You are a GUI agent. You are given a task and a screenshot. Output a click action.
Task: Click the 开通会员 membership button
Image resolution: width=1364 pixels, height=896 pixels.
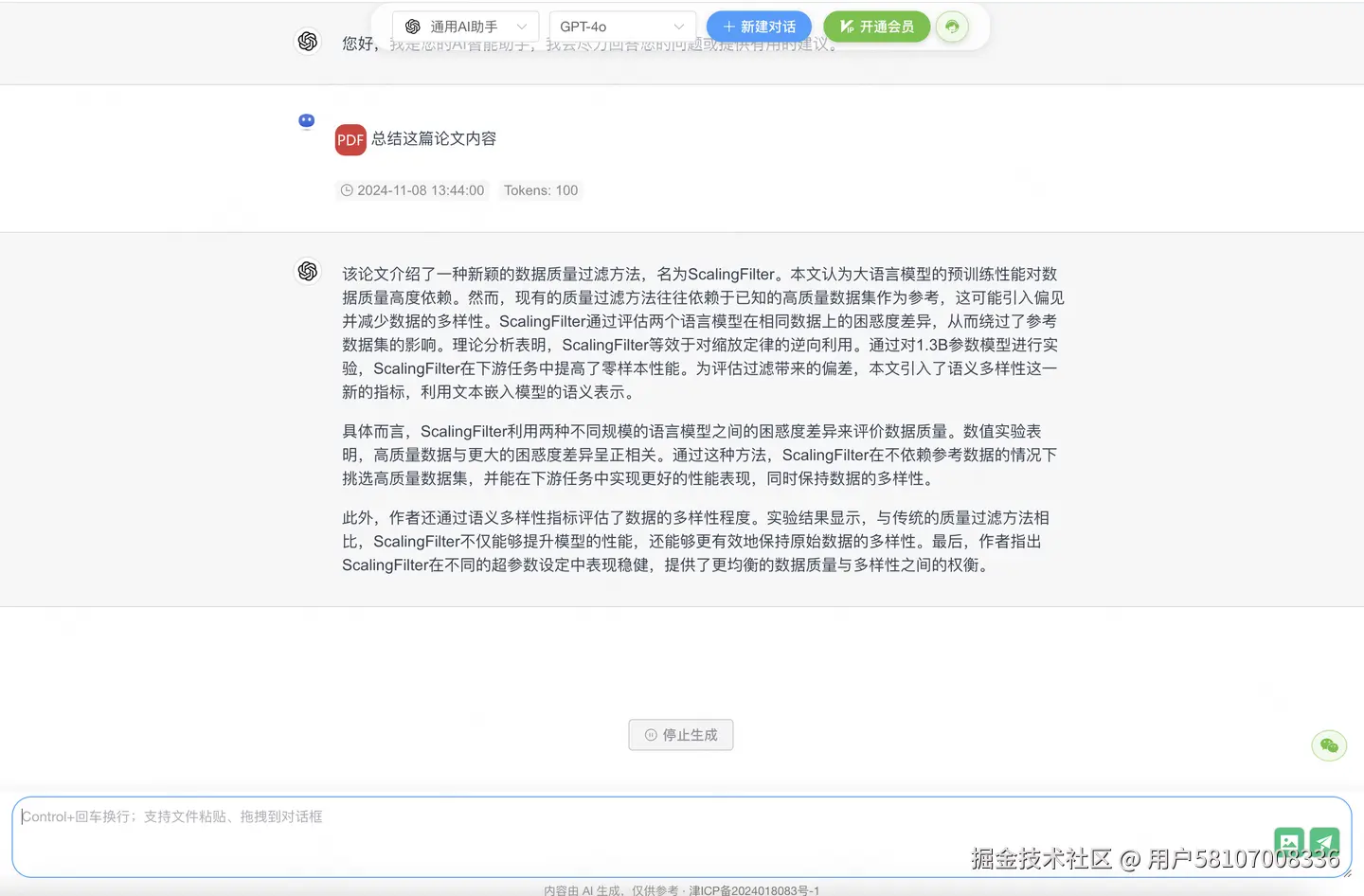coord(877,27)
